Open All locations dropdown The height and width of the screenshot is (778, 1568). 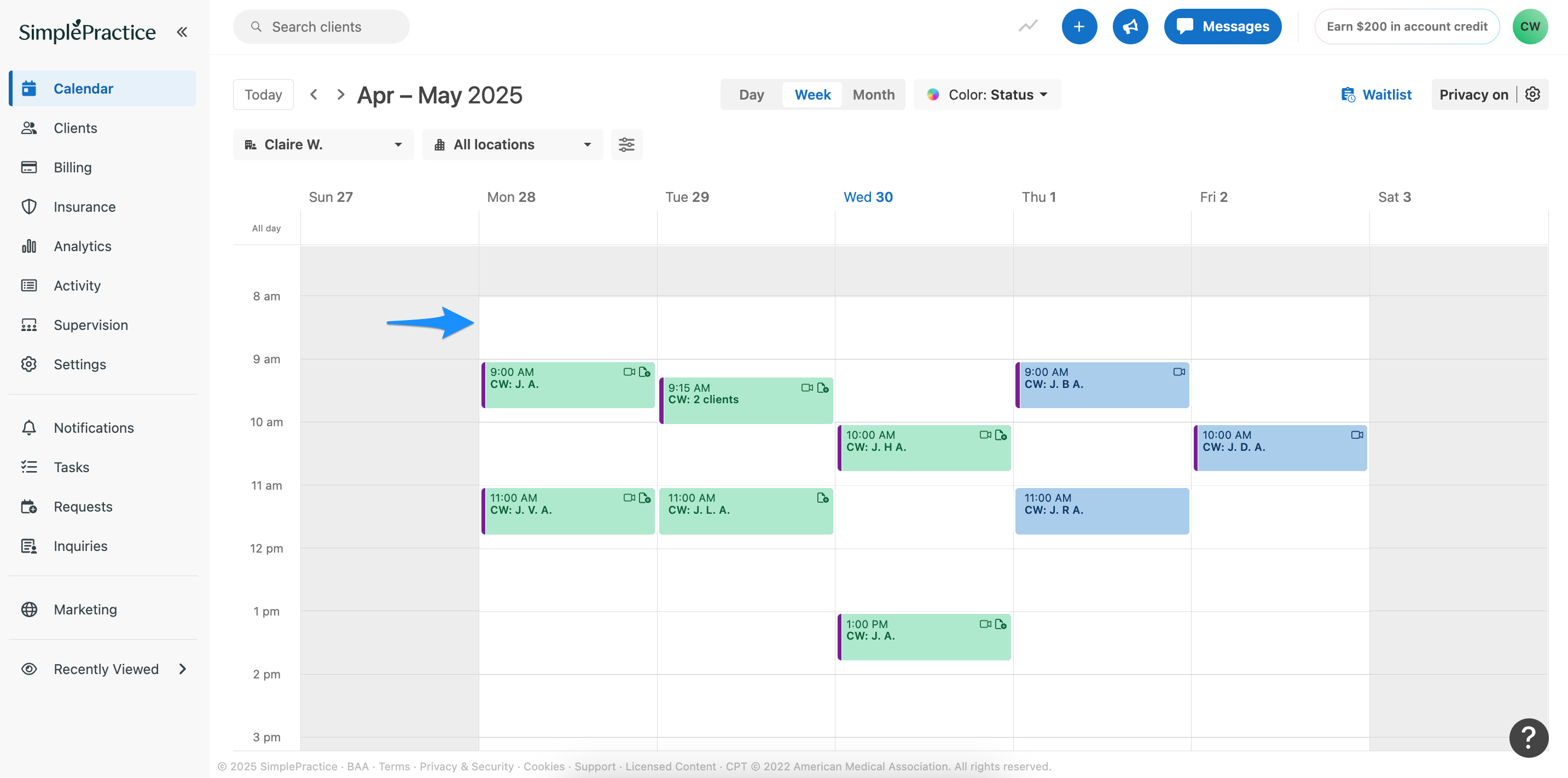click(513, 145)
